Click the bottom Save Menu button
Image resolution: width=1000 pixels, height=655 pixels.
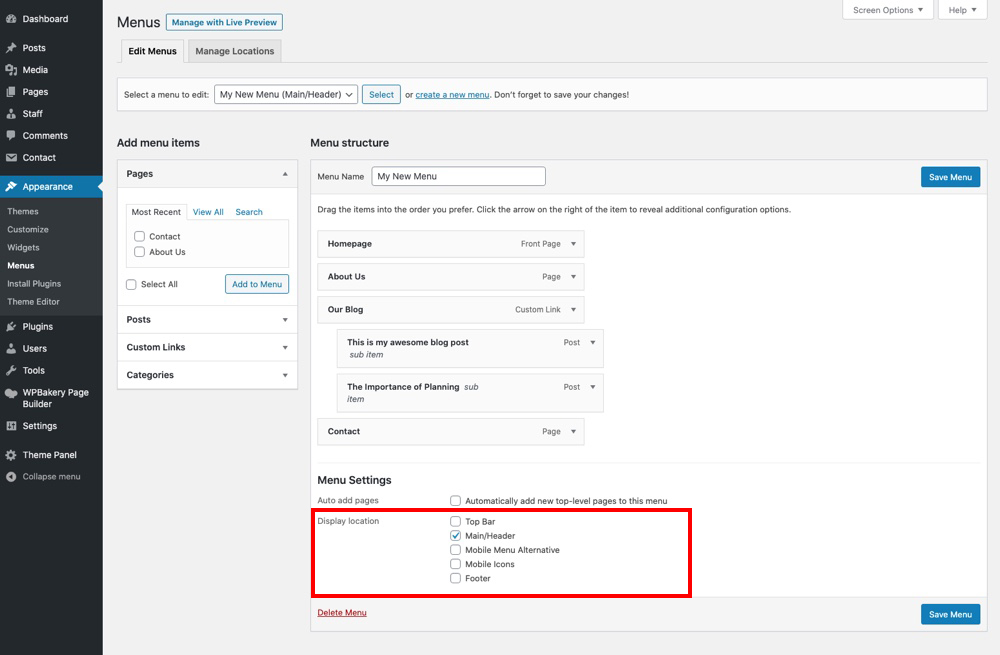(950, 615)
